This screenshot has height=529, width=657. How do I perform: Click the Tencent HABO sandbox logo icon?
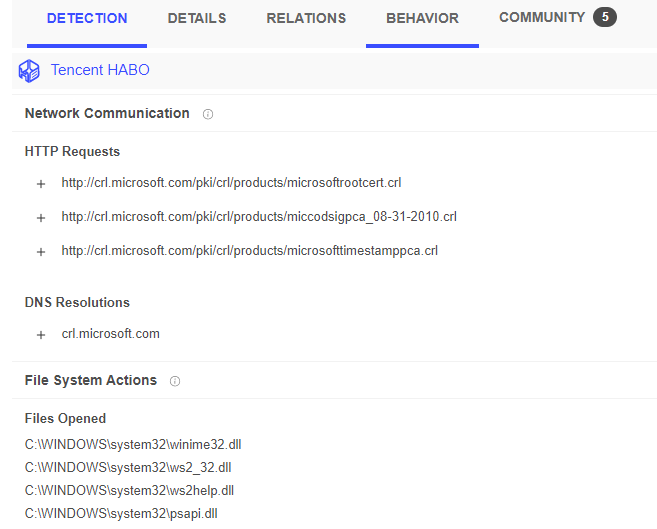click(x=29, y=70)
